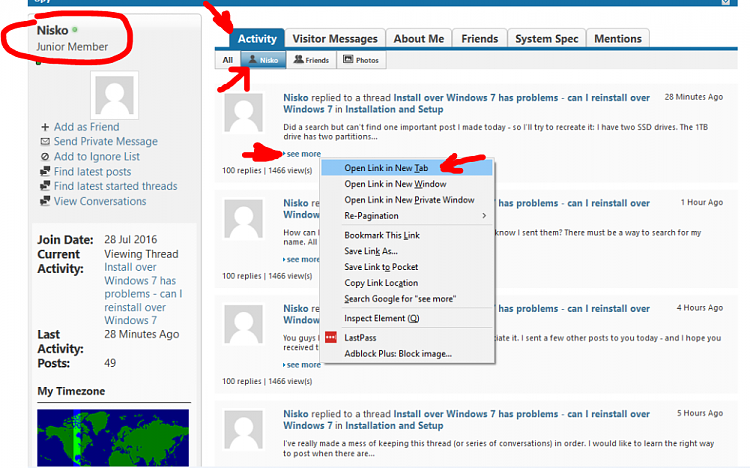
Task: Click the Add to Ignore List icon
Action: pos(45,156)
